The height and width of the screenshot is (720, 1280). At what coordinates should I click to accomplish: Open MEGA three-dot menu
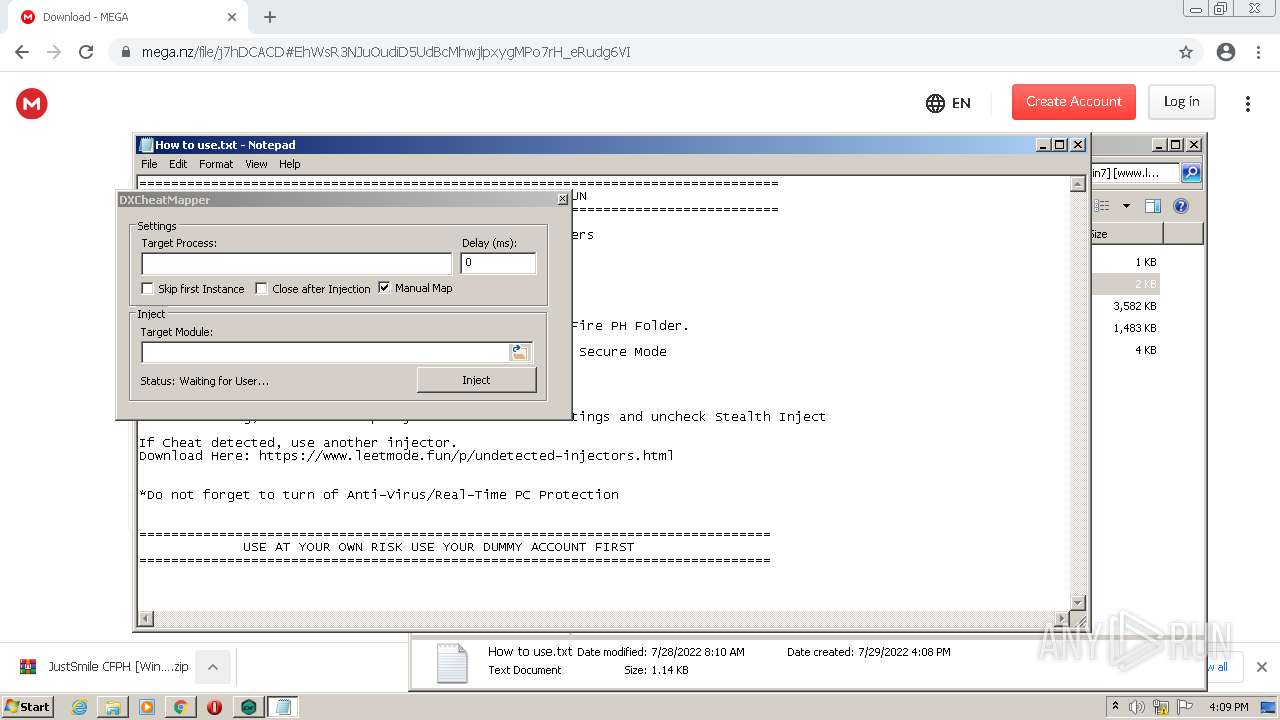point(1248,103)
